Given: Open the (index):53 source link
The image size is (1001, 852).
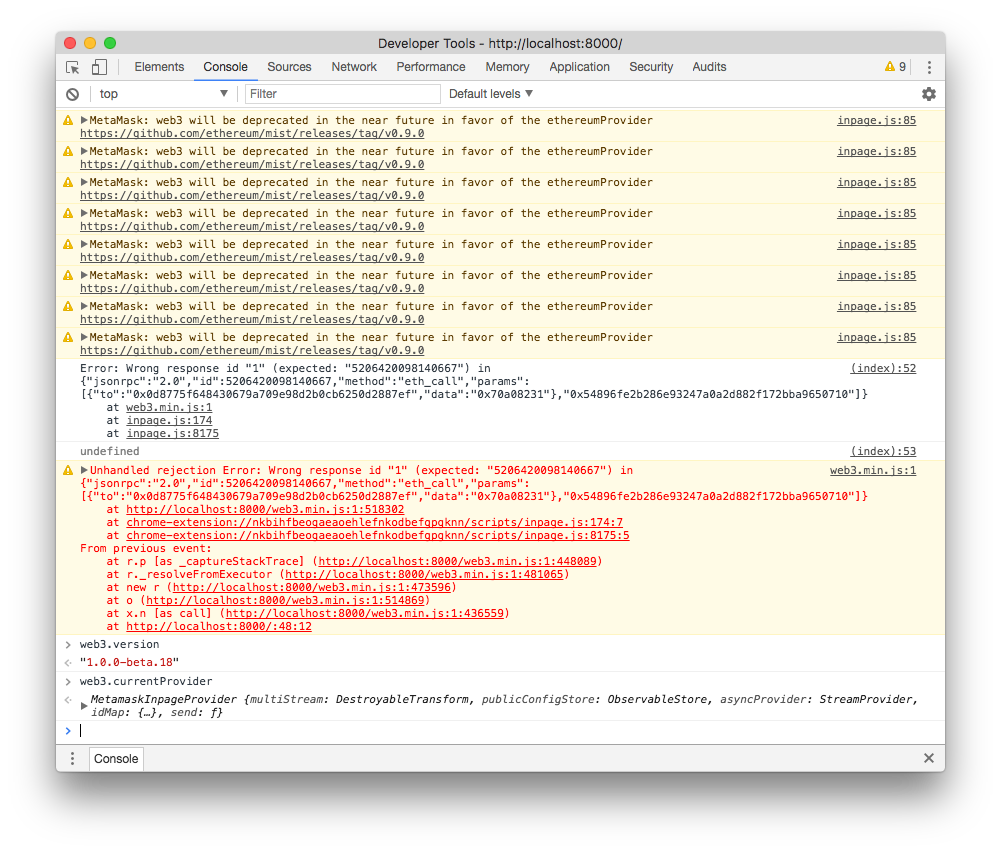Looking at the screenshot, I should pos(883,451).
